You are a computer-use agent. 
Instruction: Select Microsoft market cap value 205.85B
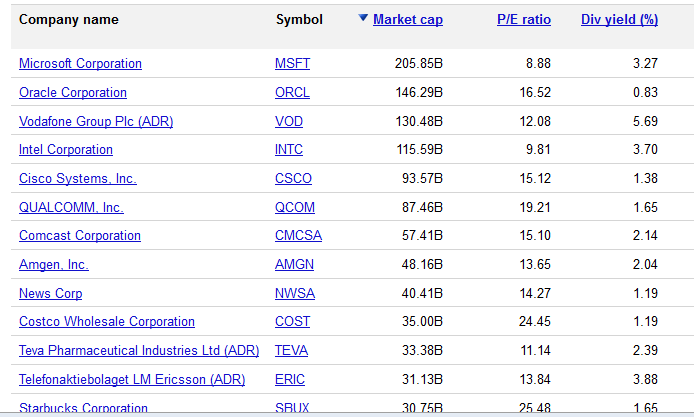419,63
